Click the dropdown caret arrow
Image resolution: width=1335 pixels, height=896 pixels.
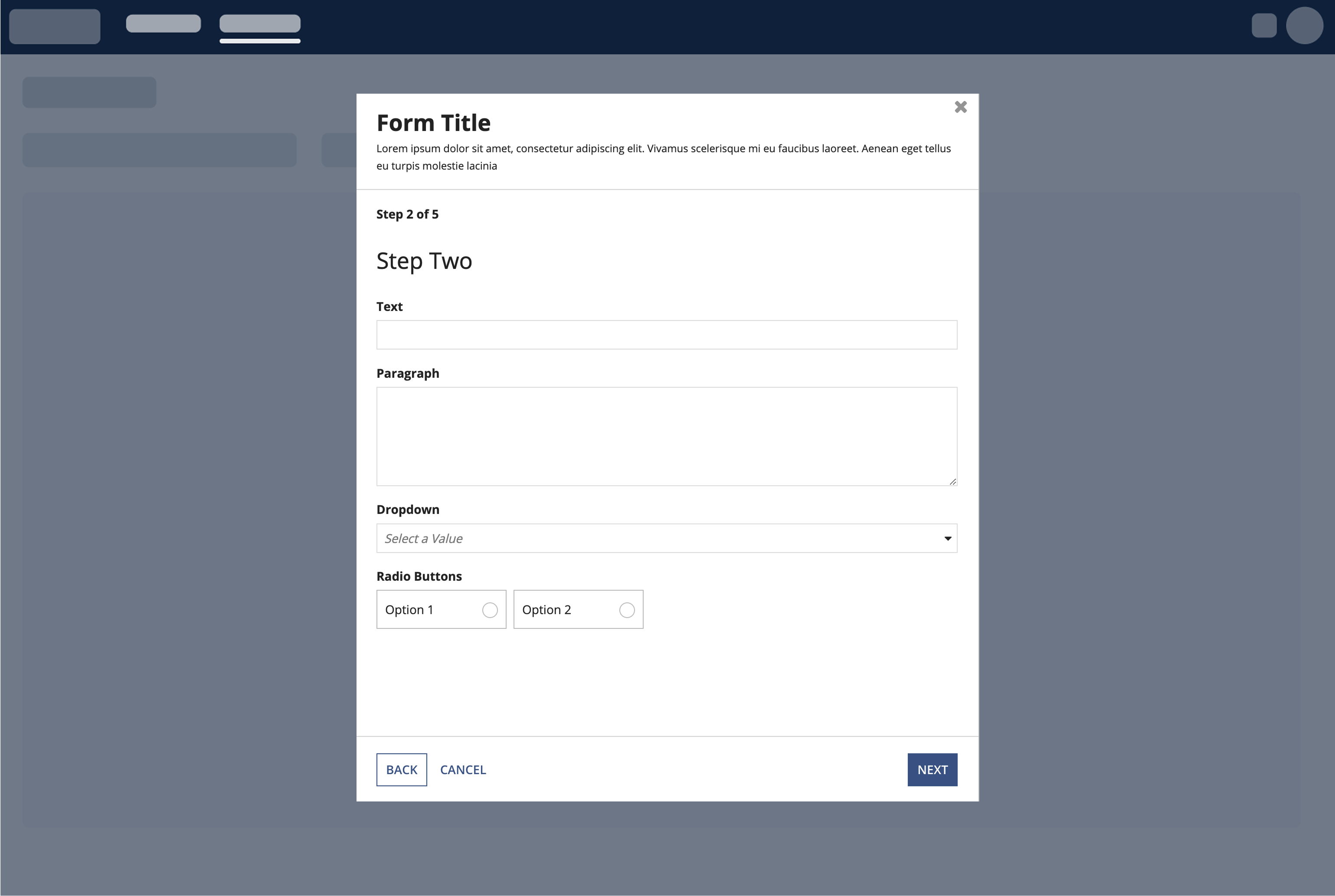tap(948, 538)
